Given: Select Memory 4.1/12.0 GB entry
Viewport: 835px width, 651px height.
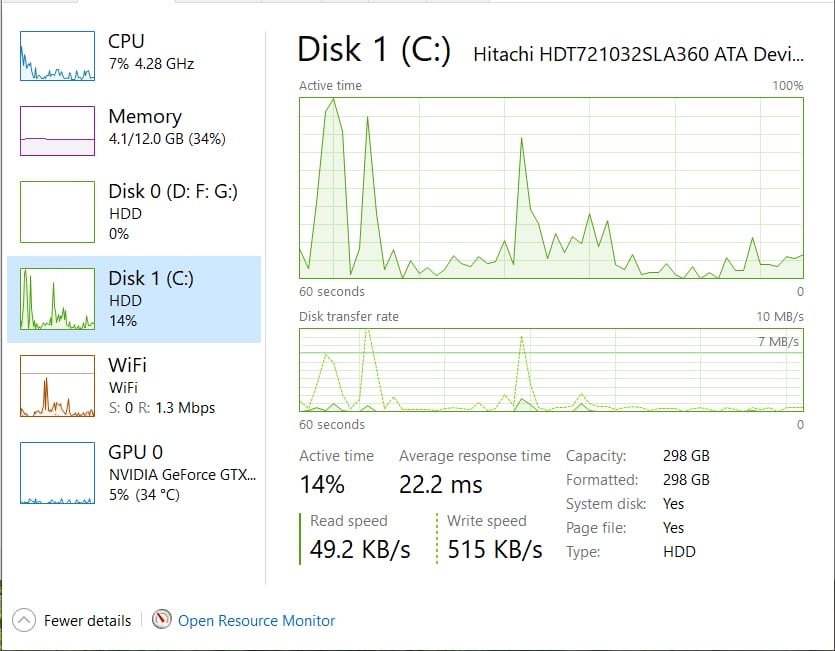Looking at the screenshot, I should tap(160, 128).
